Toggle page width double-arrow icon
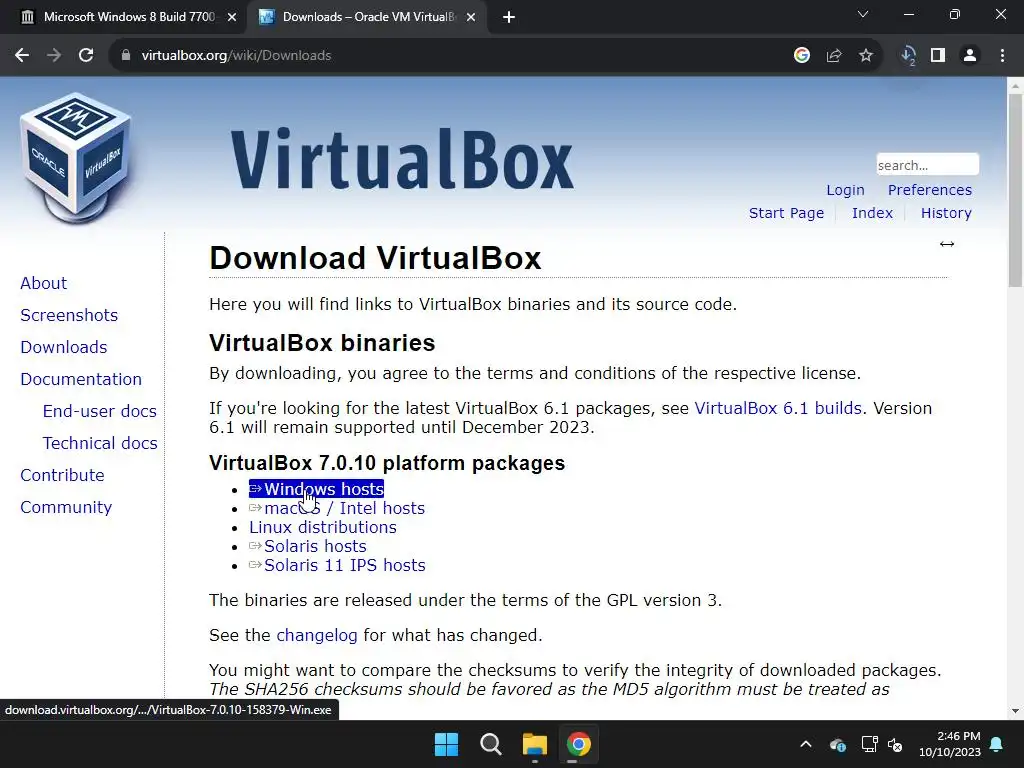 [x=947, y=244]
